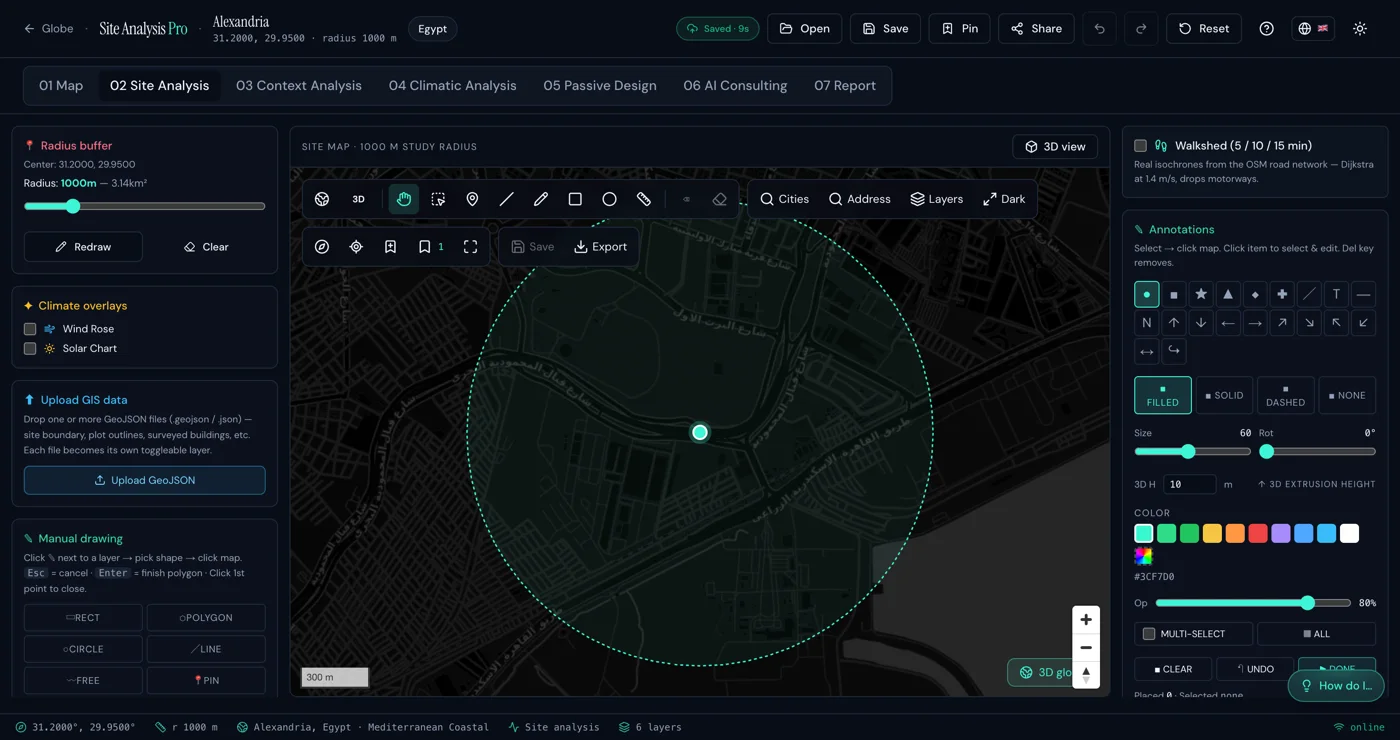The image size is (1400, 740).
Task: Switch to 03 Context Analysis tab
Action: (299, 86)
